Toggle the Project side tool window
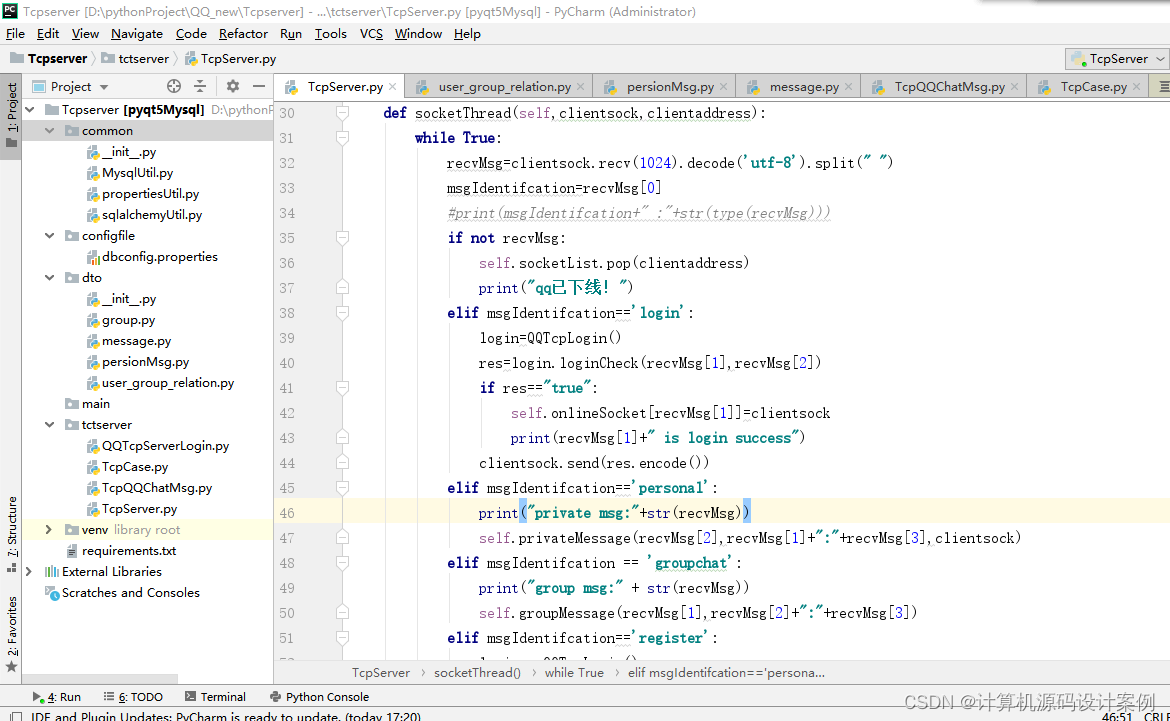This screenshot has height=721, width=1170. [x=11, y=115]
